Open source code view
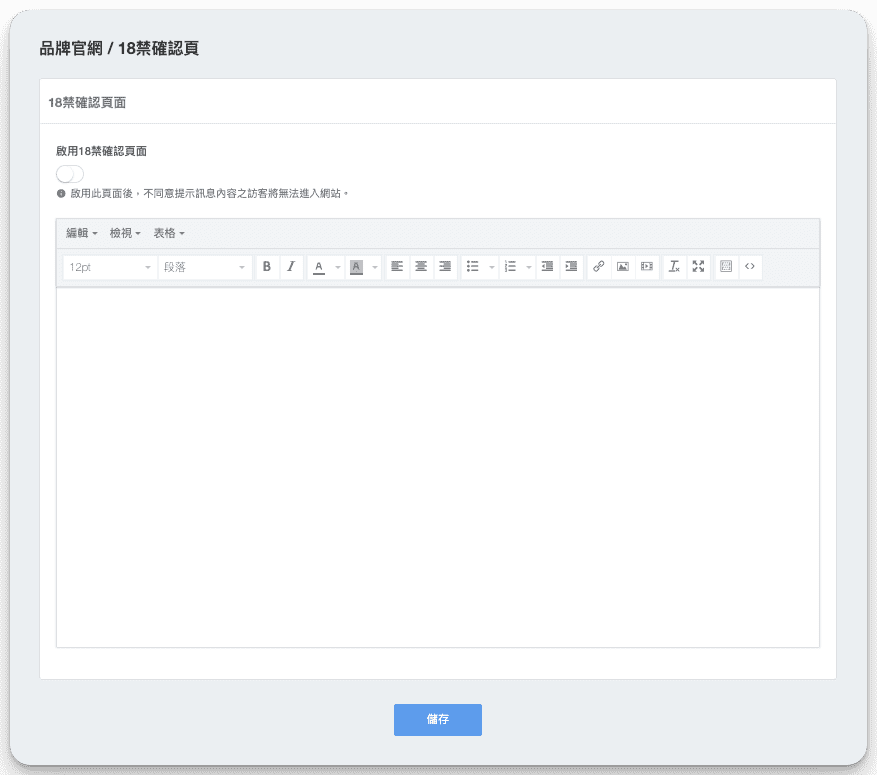The width and height of the screenshot is (877, 775). [750, 267]
